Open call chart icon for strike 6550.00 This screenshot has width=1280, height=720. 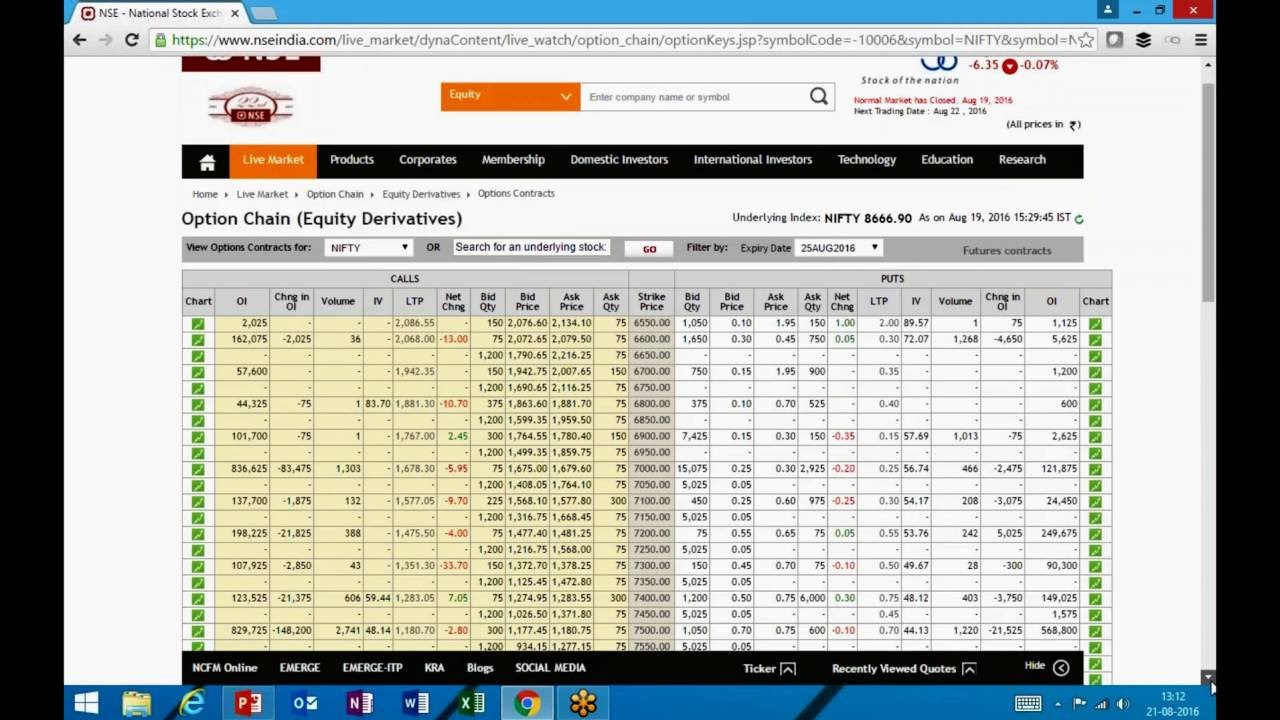coord(198,324)
